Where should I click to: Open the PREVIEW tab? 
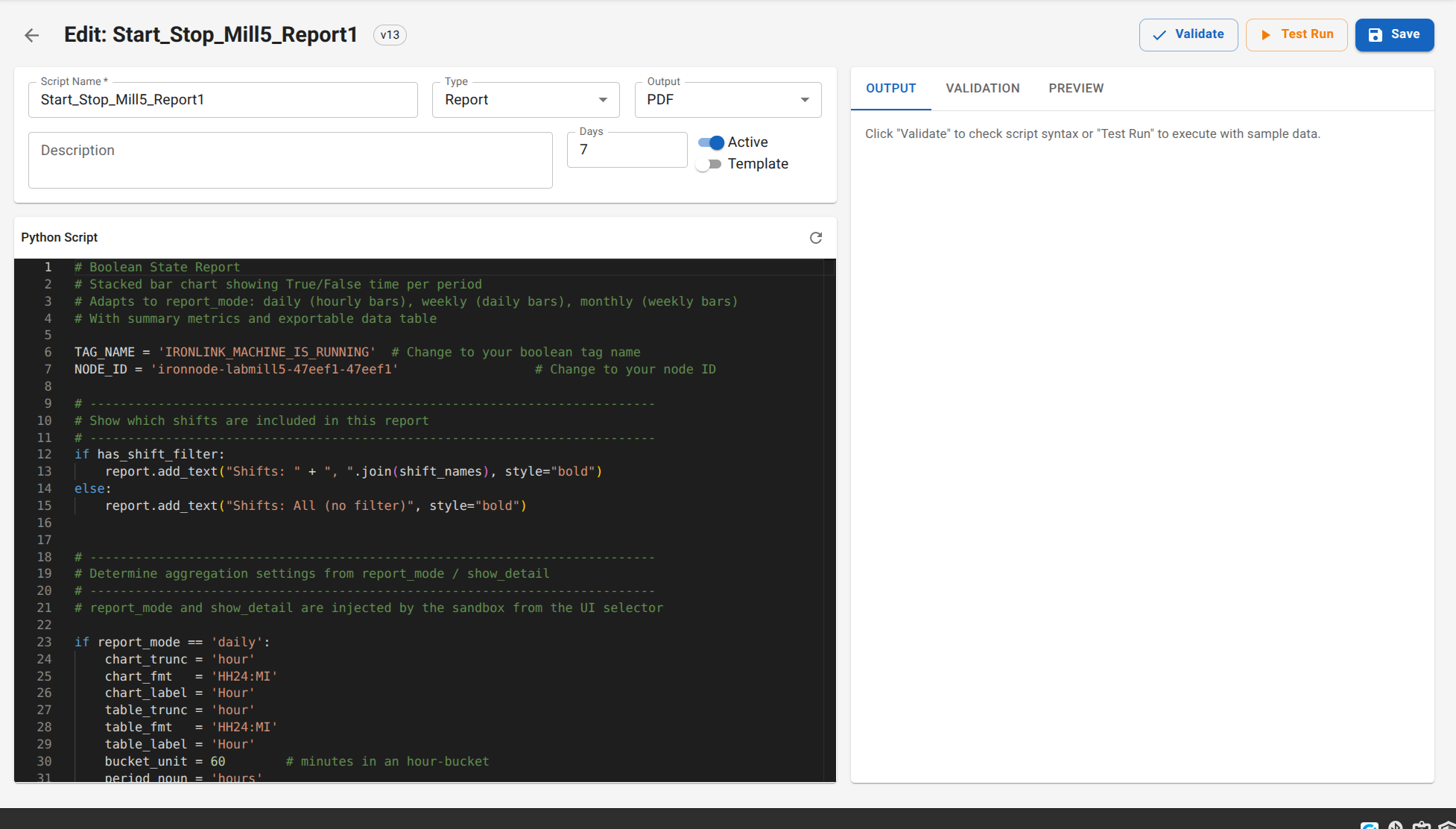click(1075, 88)
